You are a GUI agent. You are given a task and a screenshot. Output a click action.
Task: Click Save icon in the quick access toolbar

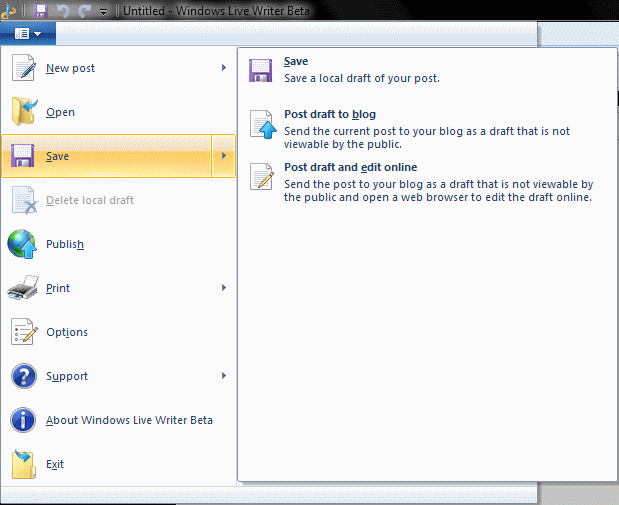pyautogui.click(x=41, y=11)
